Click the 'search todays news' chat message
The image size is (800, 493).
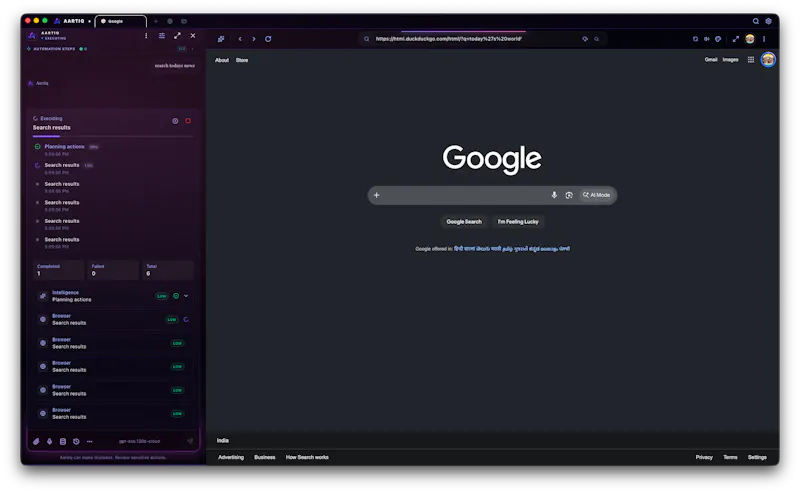174,65
